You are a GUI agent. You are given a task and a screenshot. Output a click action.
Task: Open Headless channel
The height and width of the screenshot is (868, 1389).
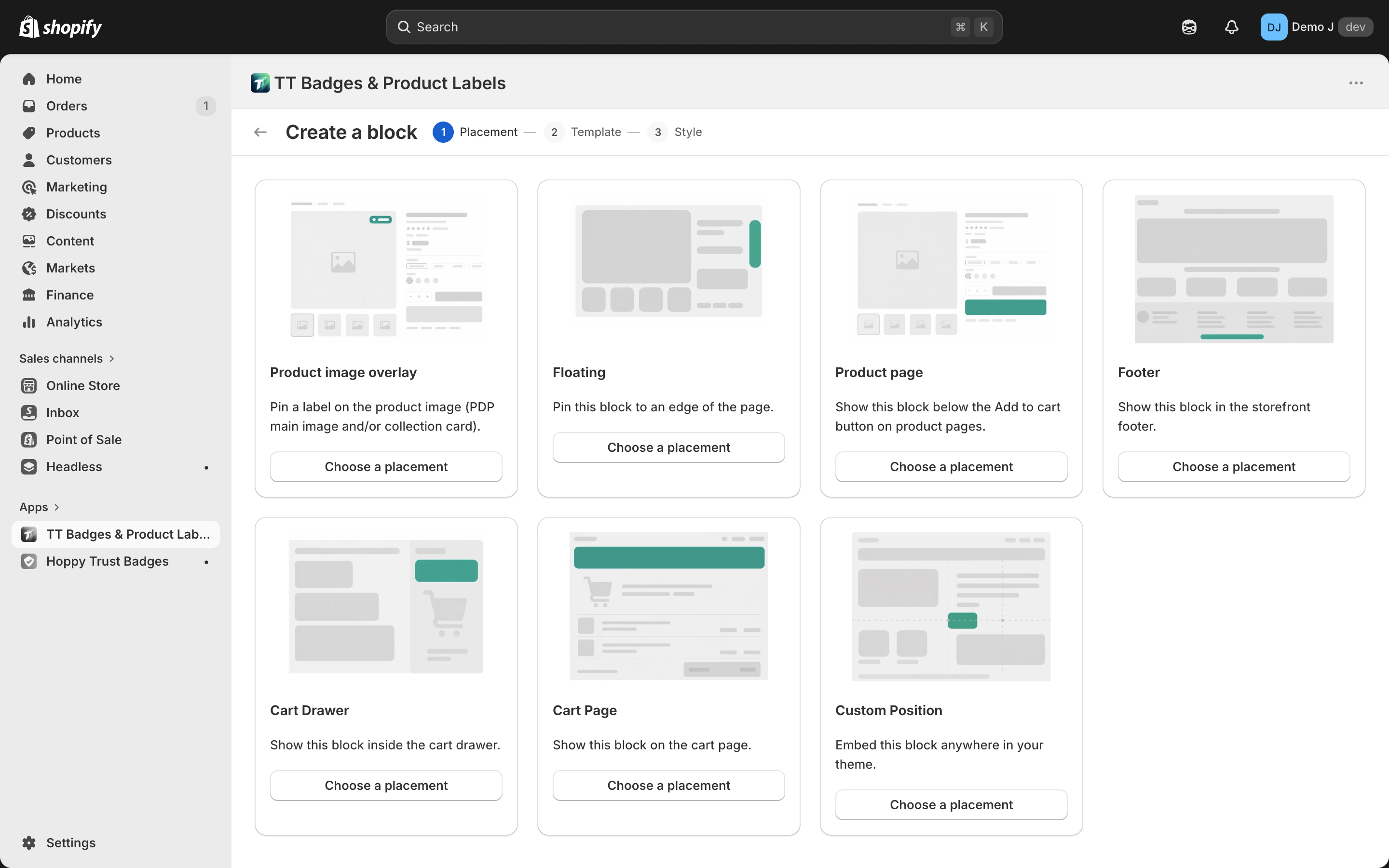(x=115, y=466)
